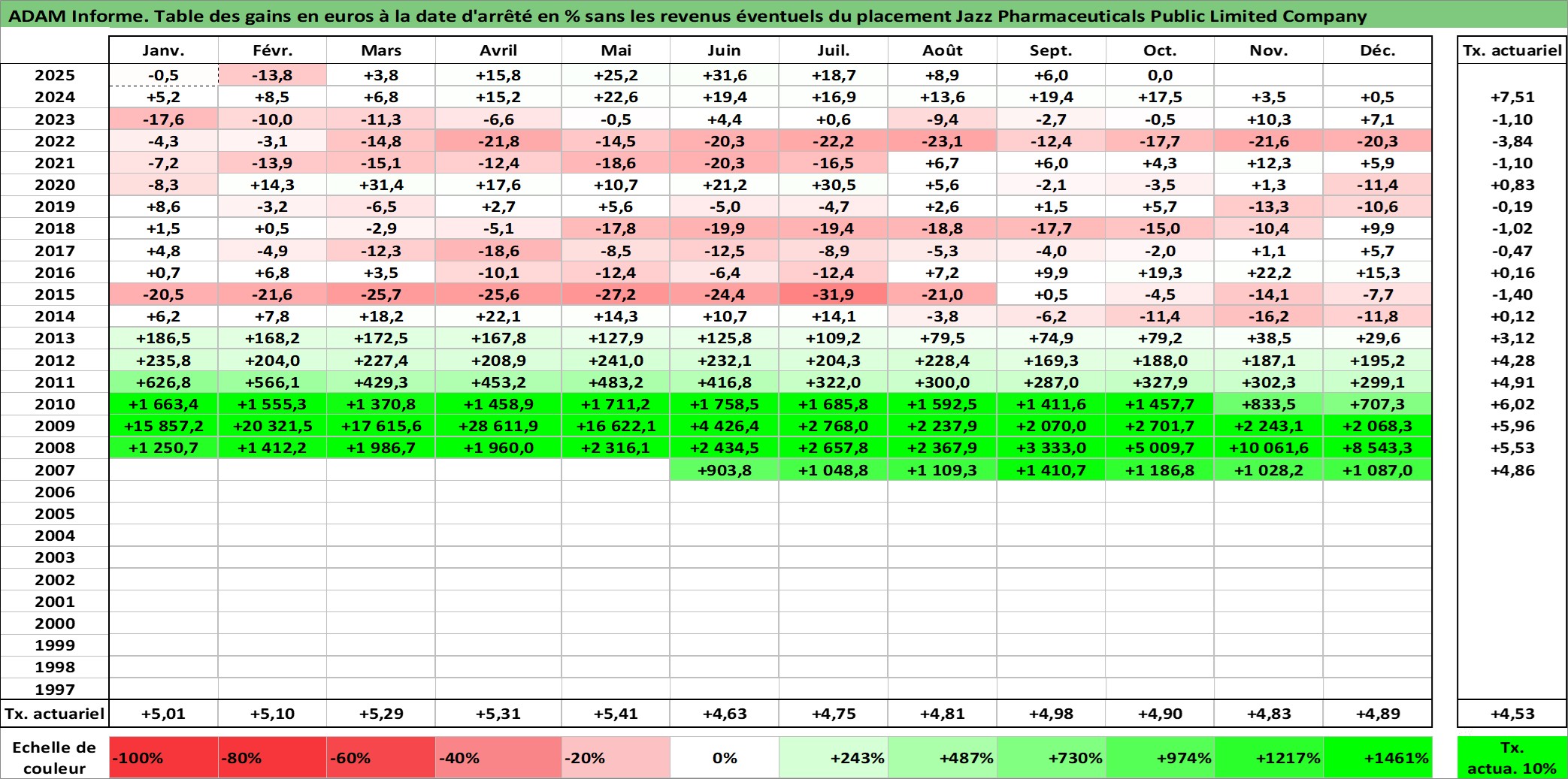Select the -40% color scale swatch
The height and width of the screenshot is (779, 1568).
498,757
